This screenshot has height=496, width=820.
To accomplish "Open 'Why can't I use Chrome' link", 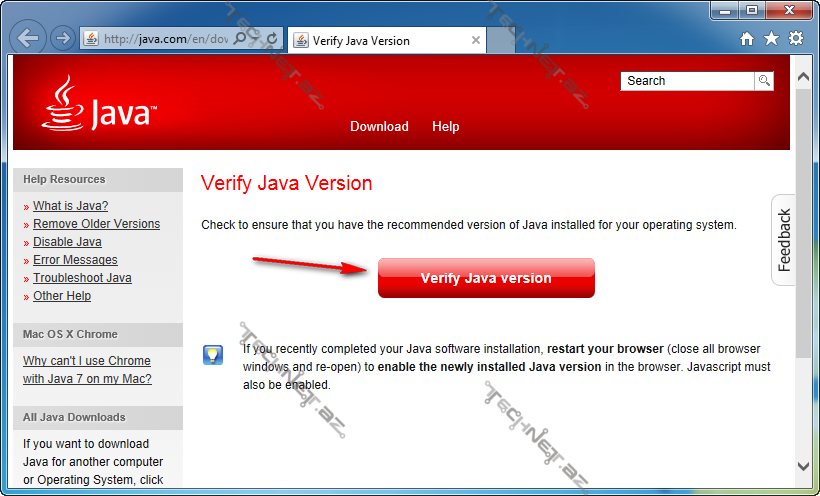I will tap(87, 361).
